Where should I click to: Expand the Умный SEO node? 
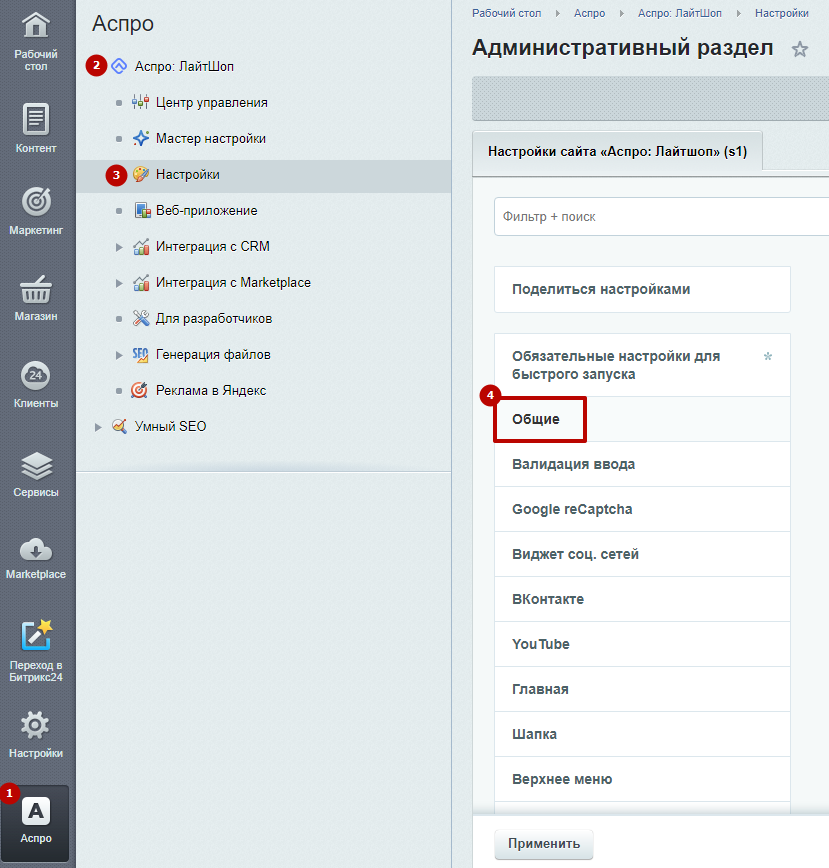[98, 427]
